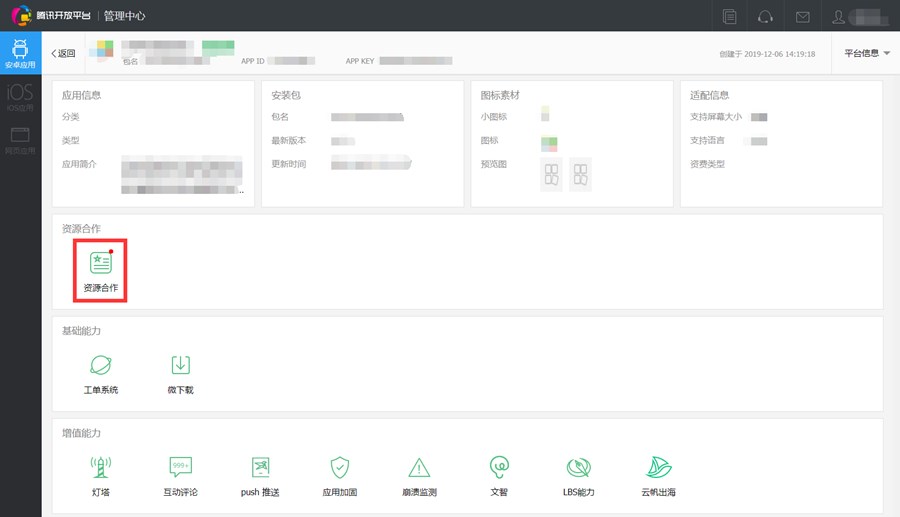Click the 支持屏幕大小 label
Screen dimensions: 900x517
point(716,117)
